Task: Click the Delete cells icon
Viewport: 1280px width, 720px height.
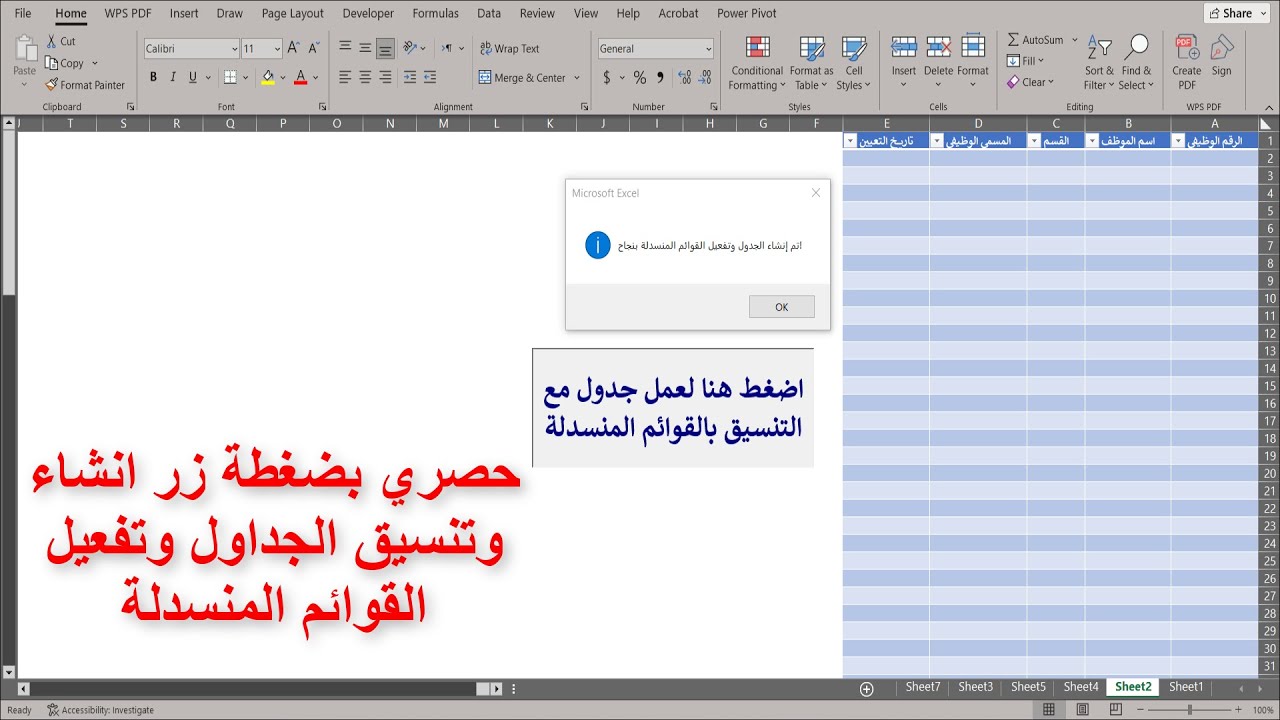Action: tap(938, 47)
